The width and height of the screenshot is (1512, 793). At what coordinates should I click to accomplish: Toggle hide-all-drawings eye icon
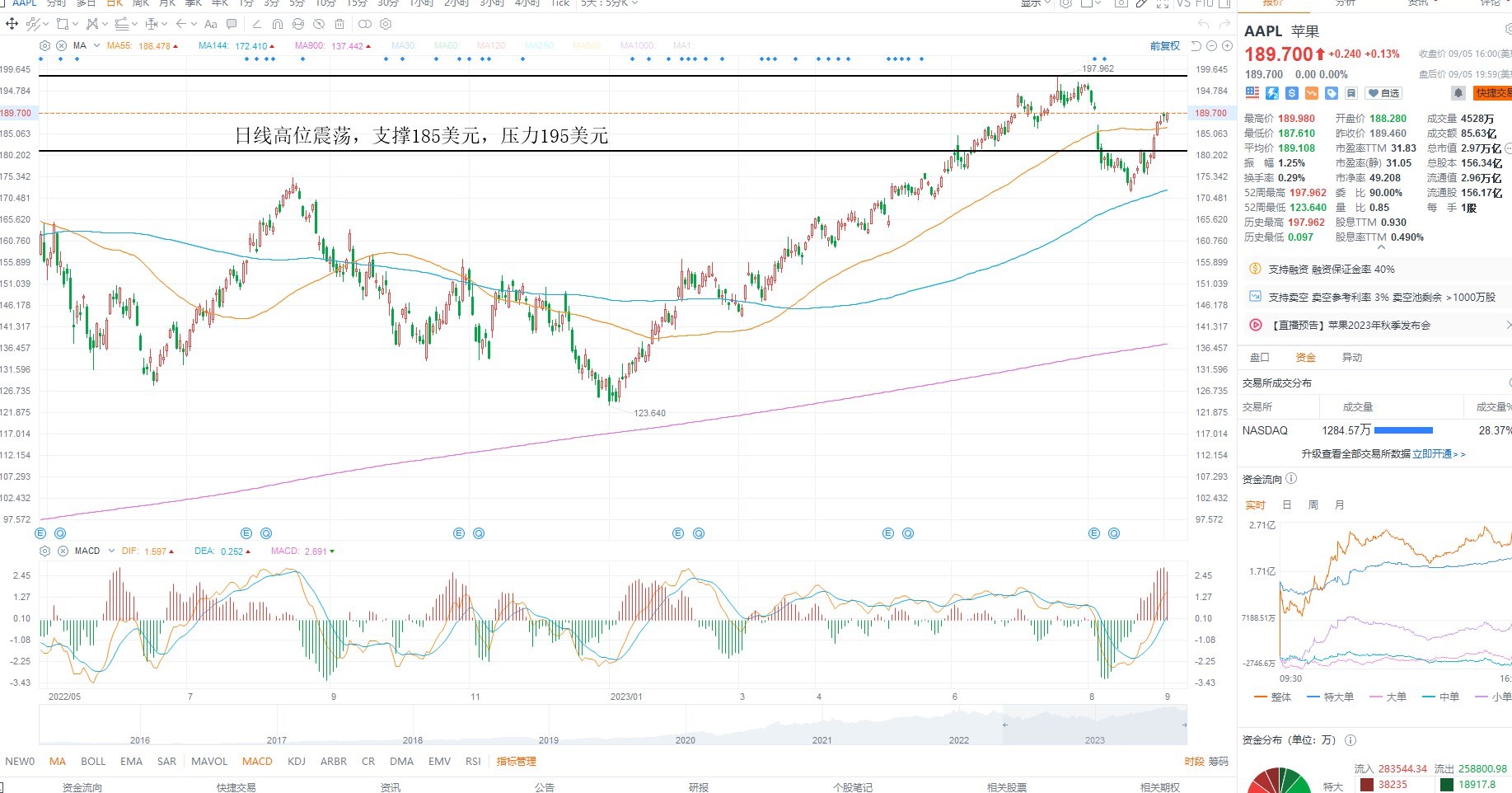click(319, 24)
